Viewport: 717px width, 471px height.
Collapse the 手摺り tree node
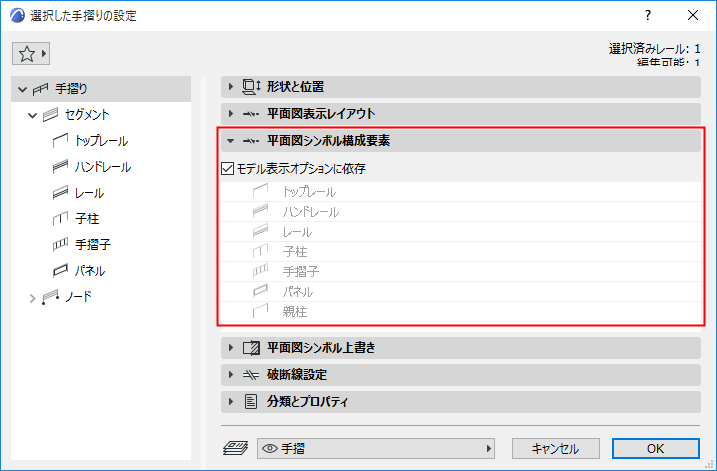(22, 89)
